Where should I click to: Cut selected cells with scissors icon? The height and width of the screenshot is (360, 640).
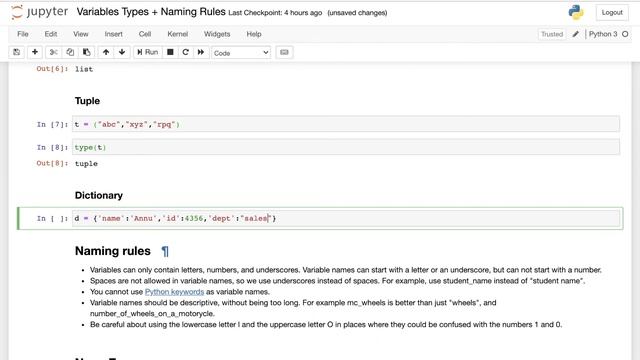[x=53, y=52]
